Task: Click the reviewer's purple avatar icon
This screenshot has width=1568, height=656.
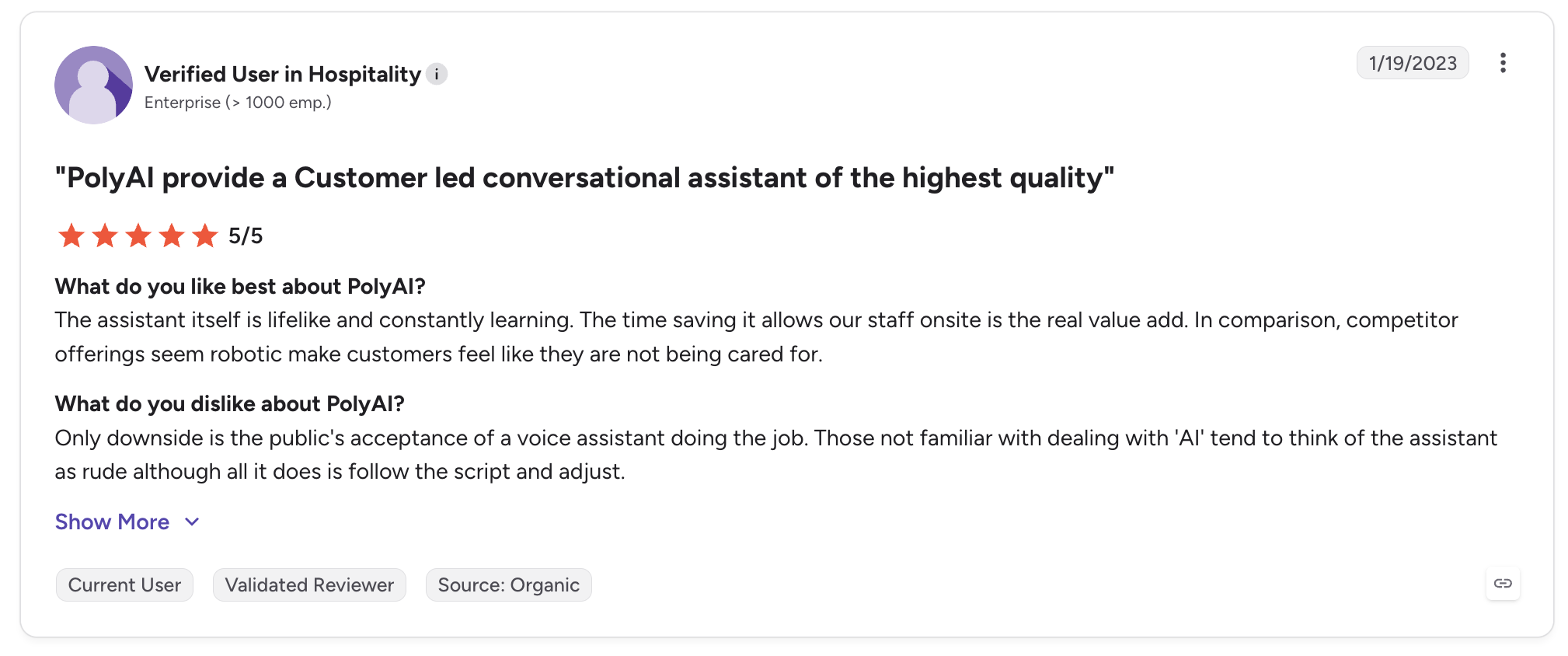Action: click(x=93, y=85)
